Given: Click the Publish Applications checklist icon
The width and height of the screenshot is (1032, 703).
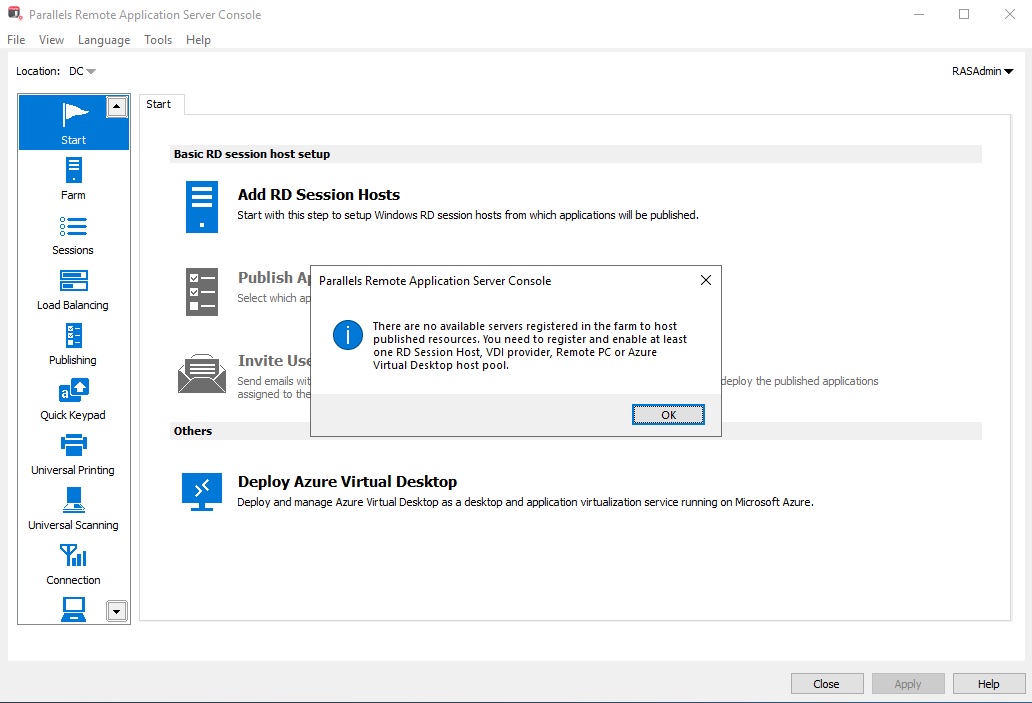Looking at the screenshot, I should point(201,292).
